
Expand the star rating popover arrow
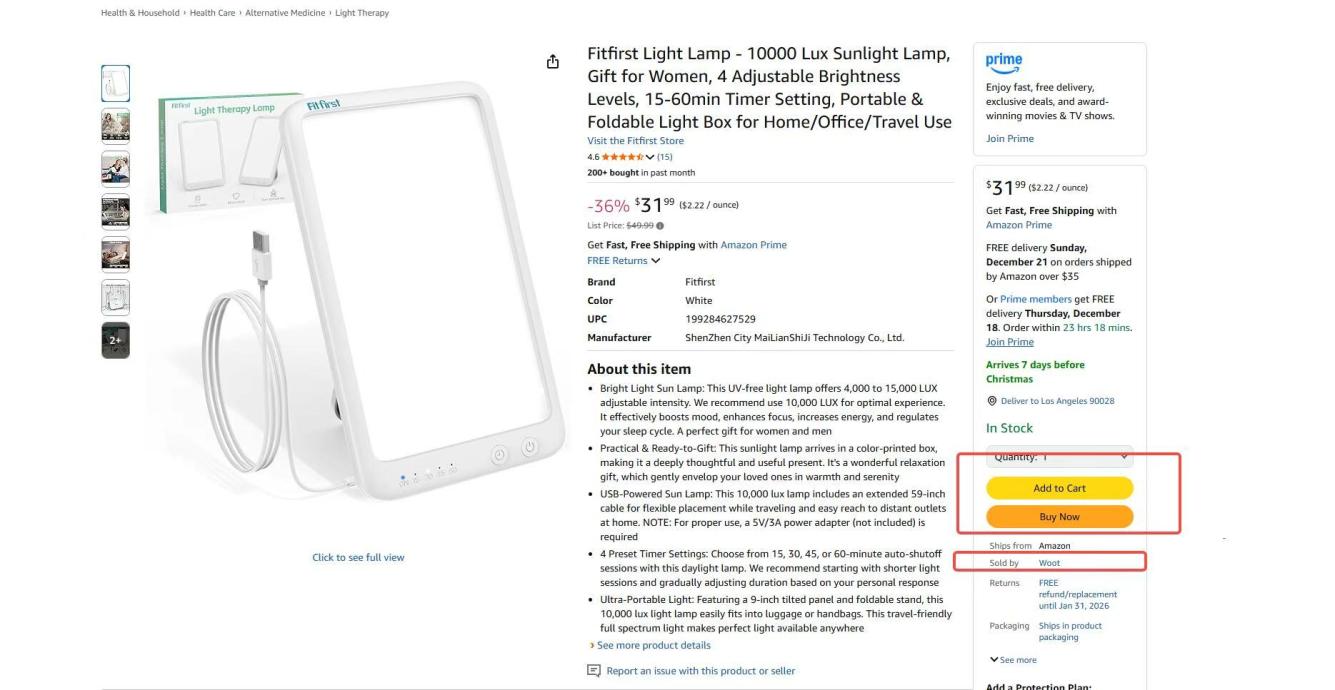[649, 157]
